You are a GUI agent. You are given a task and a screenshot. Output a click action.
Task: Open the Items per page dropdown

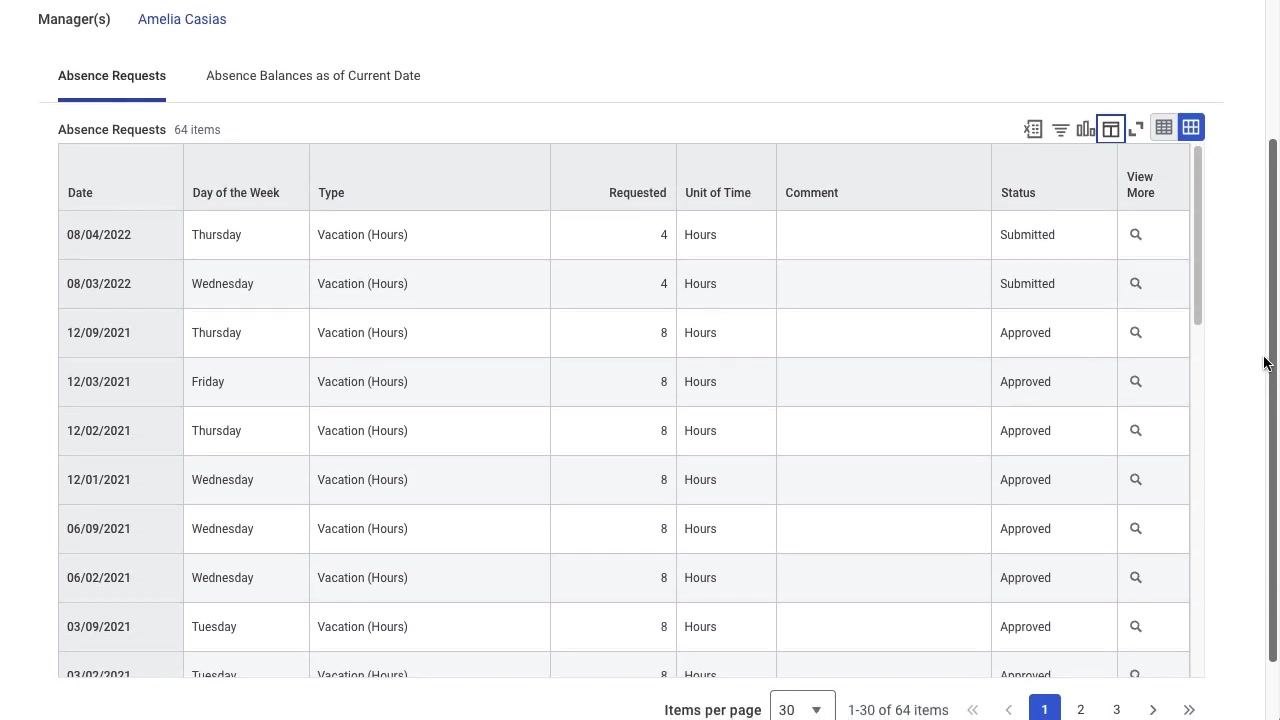coord(803,706)
